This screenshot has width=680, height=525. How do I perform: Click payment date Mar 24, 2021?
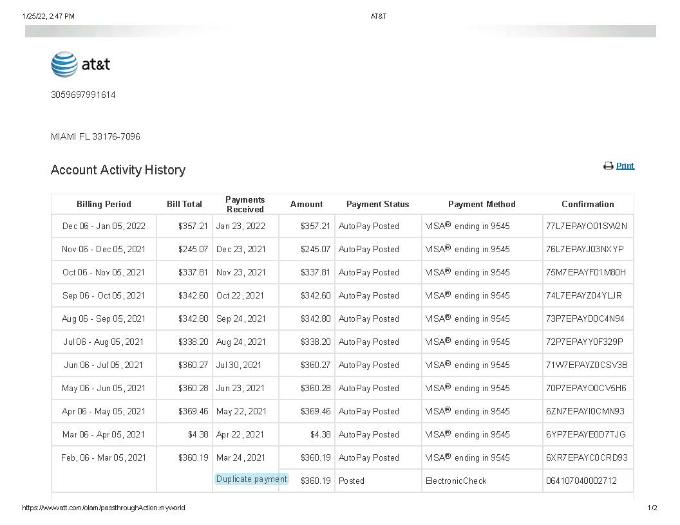241,458
